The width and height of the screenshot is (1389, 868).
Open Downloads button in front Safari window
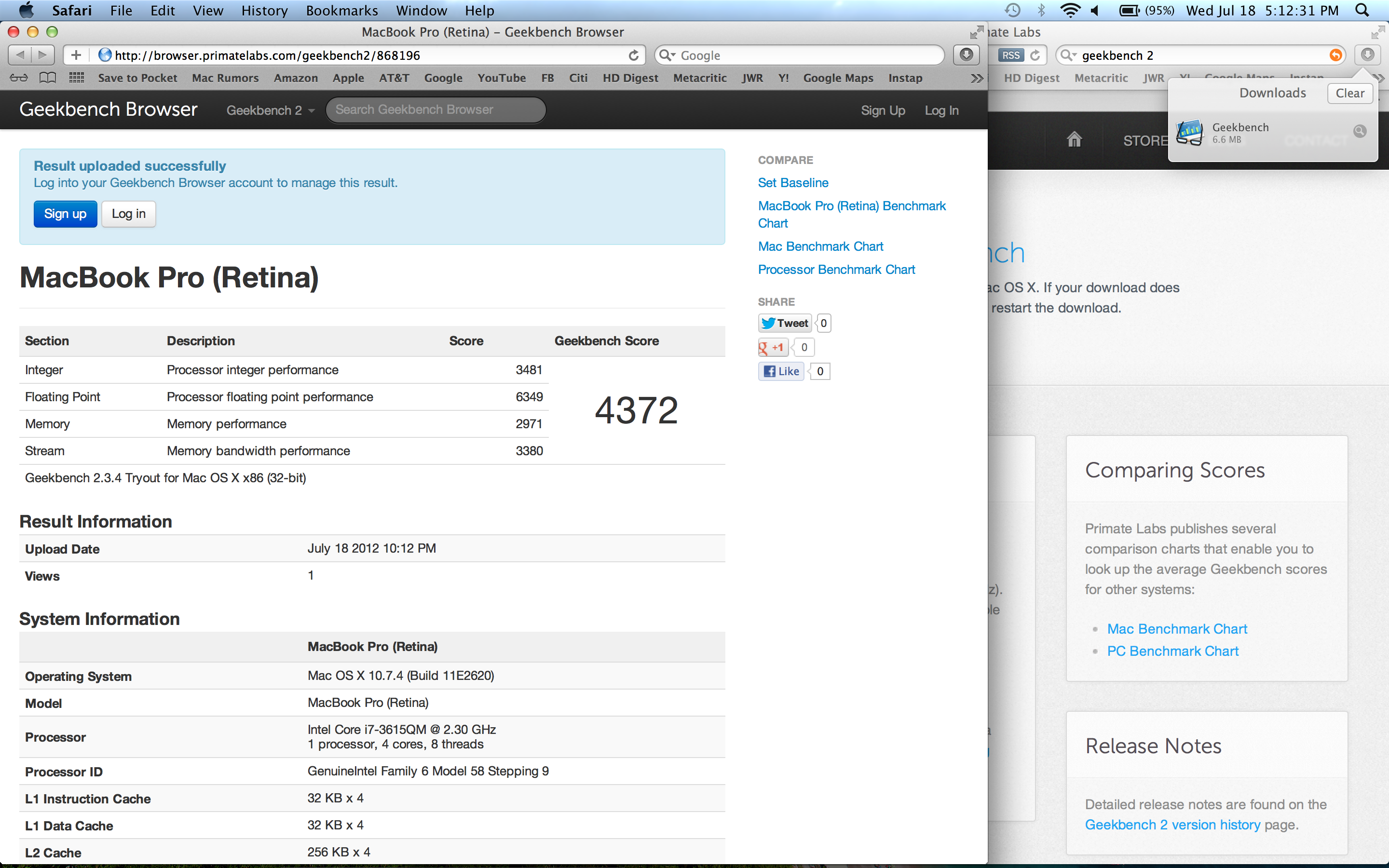966,55
